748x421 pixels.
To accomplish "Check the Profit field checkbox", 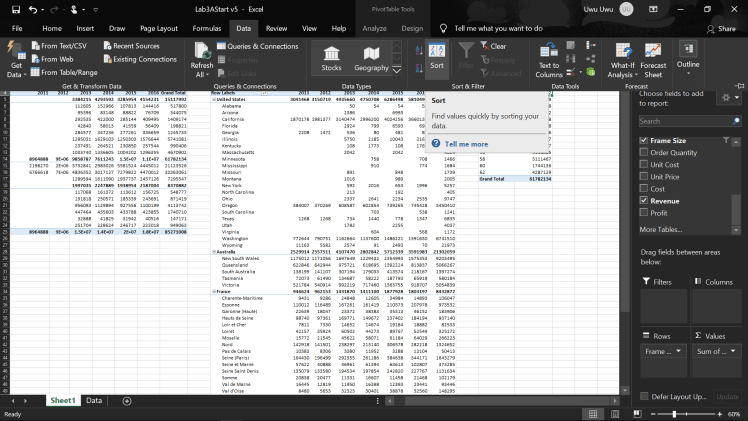I will [644, 213].
